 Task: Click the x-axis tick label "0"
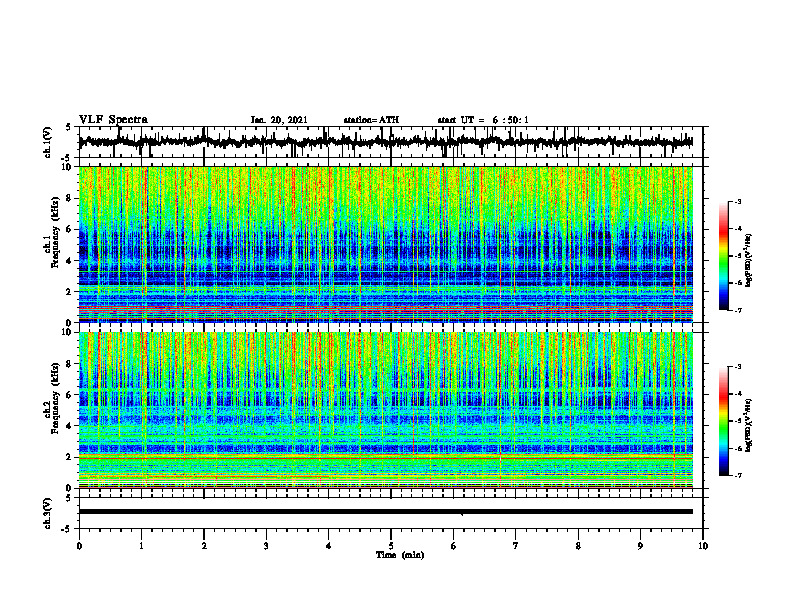pyautogui.click(x=79, y=546)
